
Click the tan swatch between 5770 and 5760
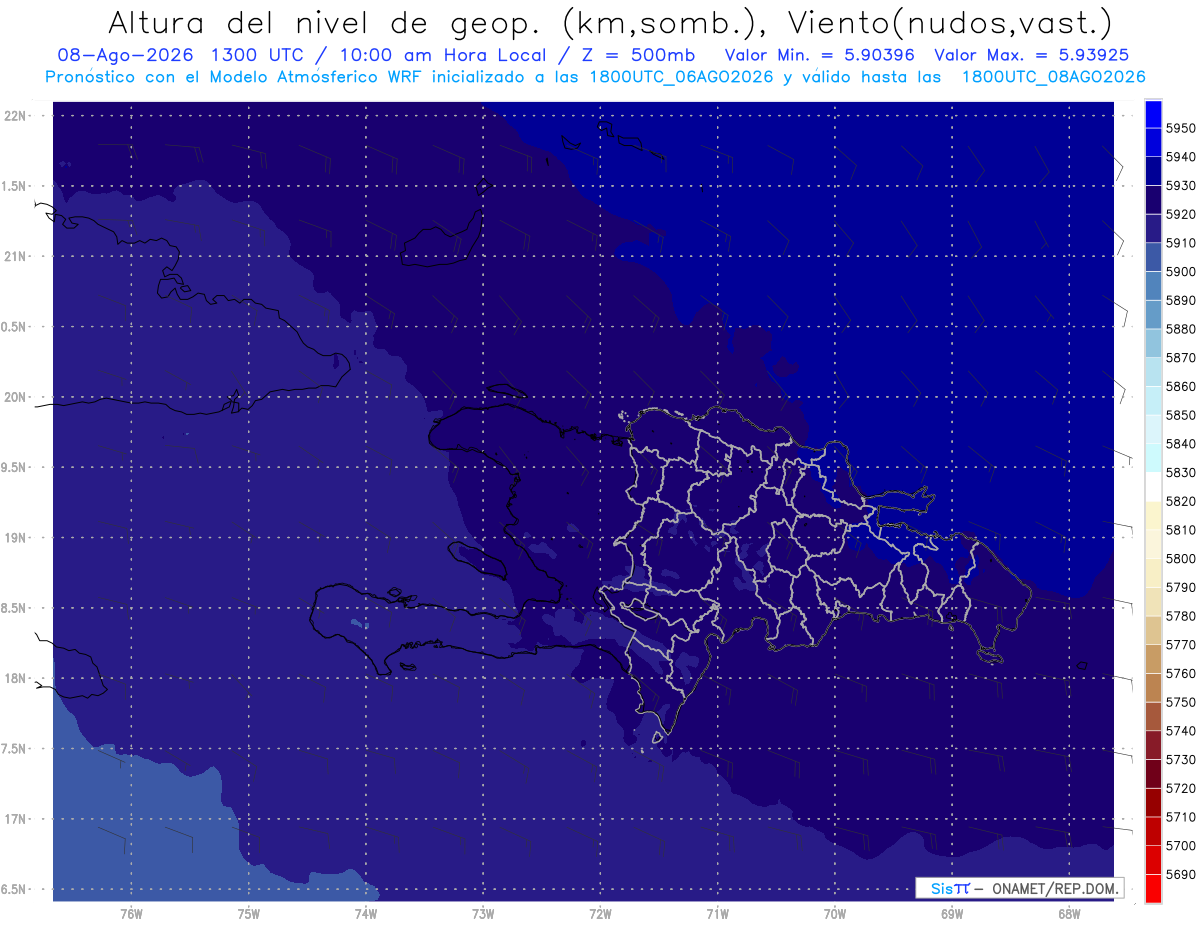tap(1153, 658)
